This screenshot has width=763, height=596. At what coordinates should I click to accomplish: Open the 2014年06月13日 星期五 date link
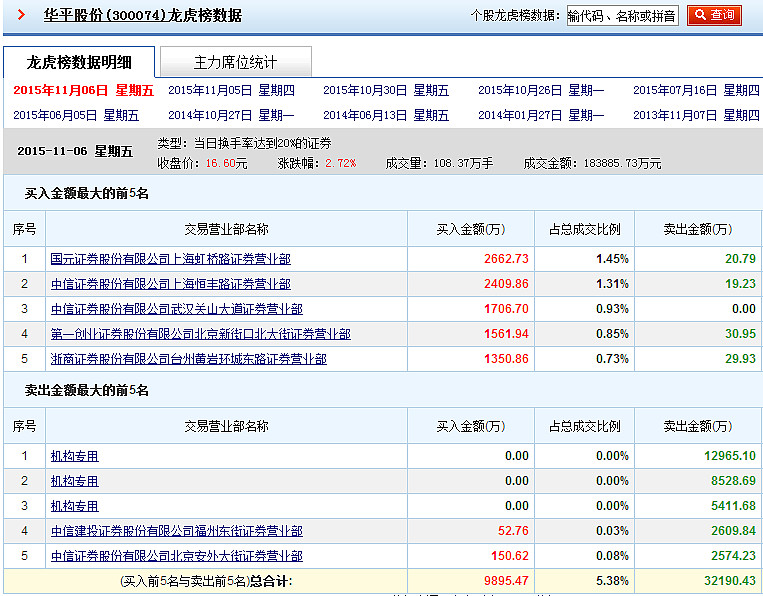(386, 115)
